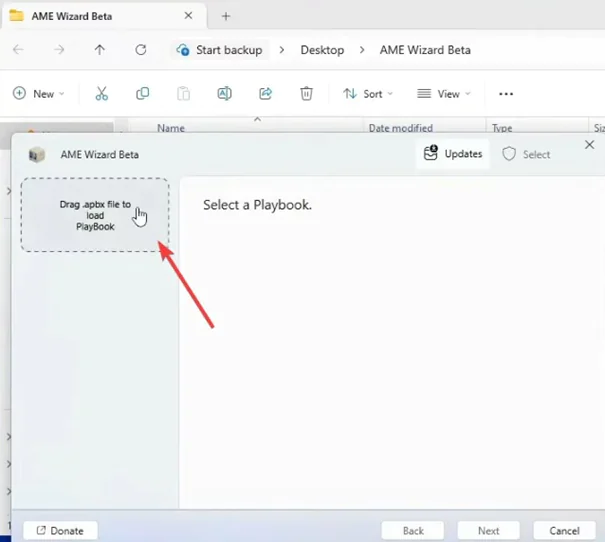Go back with the left arrow
Image resolution: width=605 pixels, height=542 pixels.
(18, 50)
